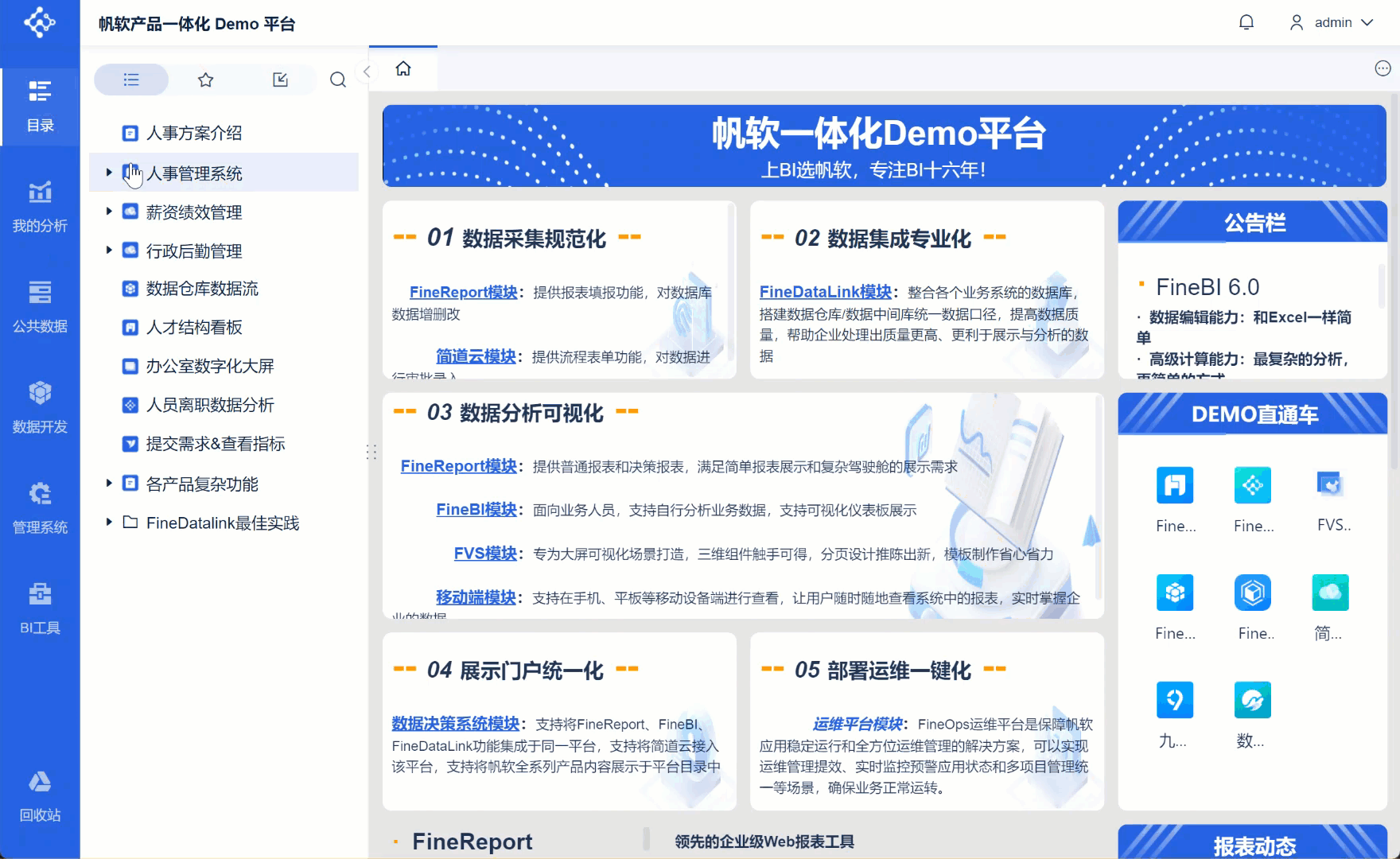Click the 公告栏 header
The height and width of the screenshot is (859, 1400).
1253,222
